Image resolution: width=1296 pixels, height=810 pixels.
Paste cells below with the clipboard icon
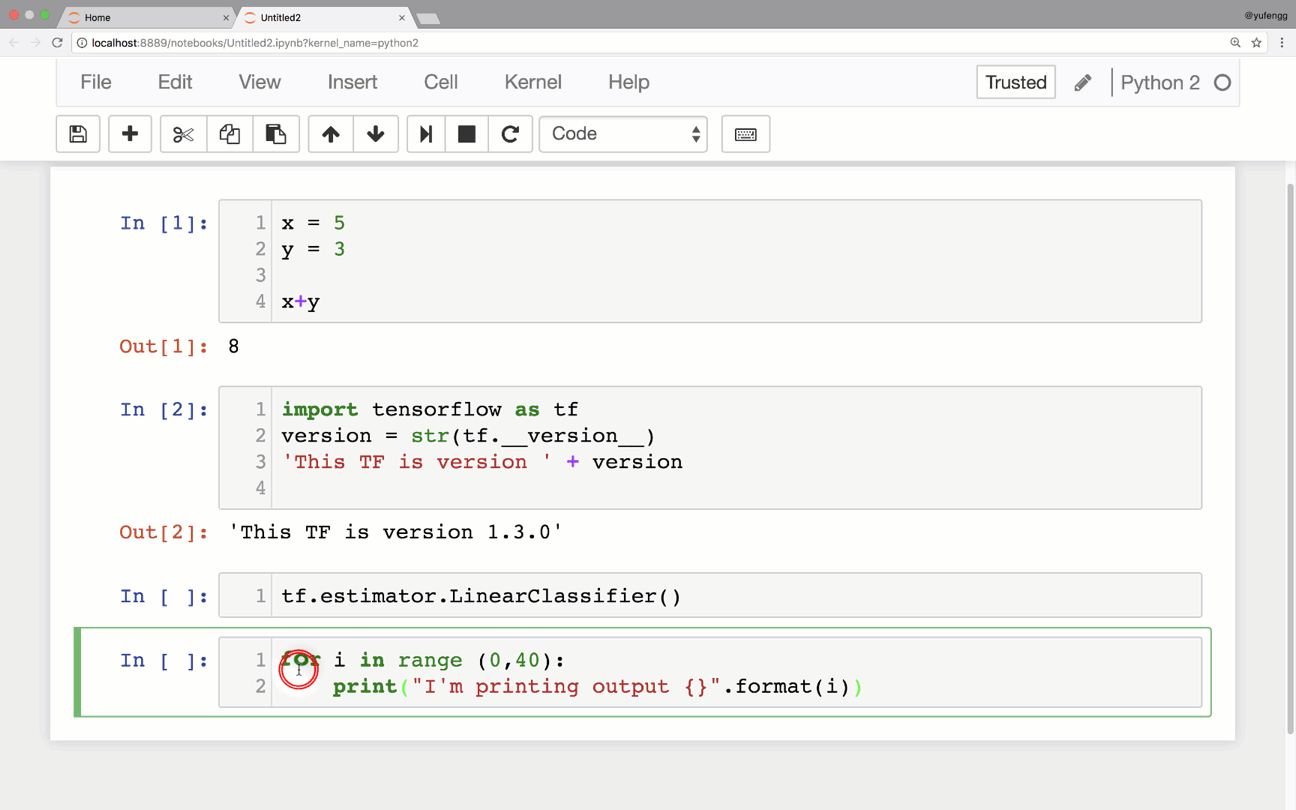click(276, 134)
